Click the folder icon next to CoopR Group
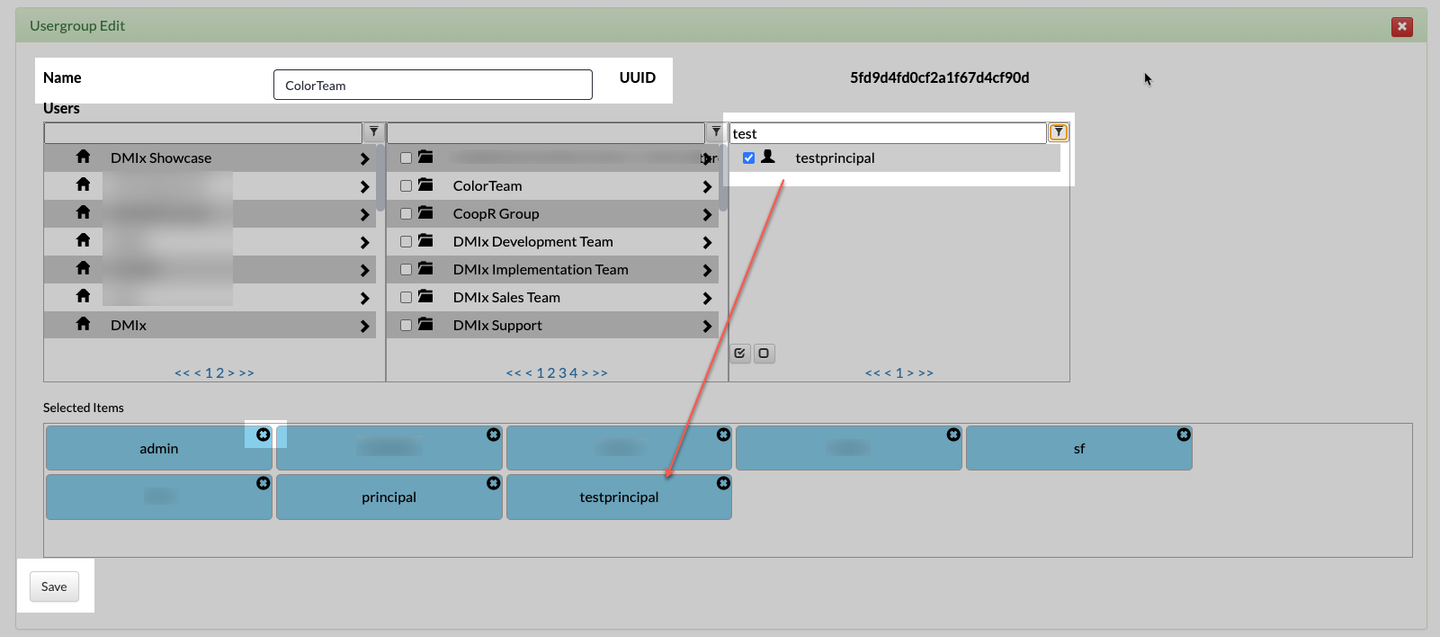 pyautogui.click(x=426, y=213)
